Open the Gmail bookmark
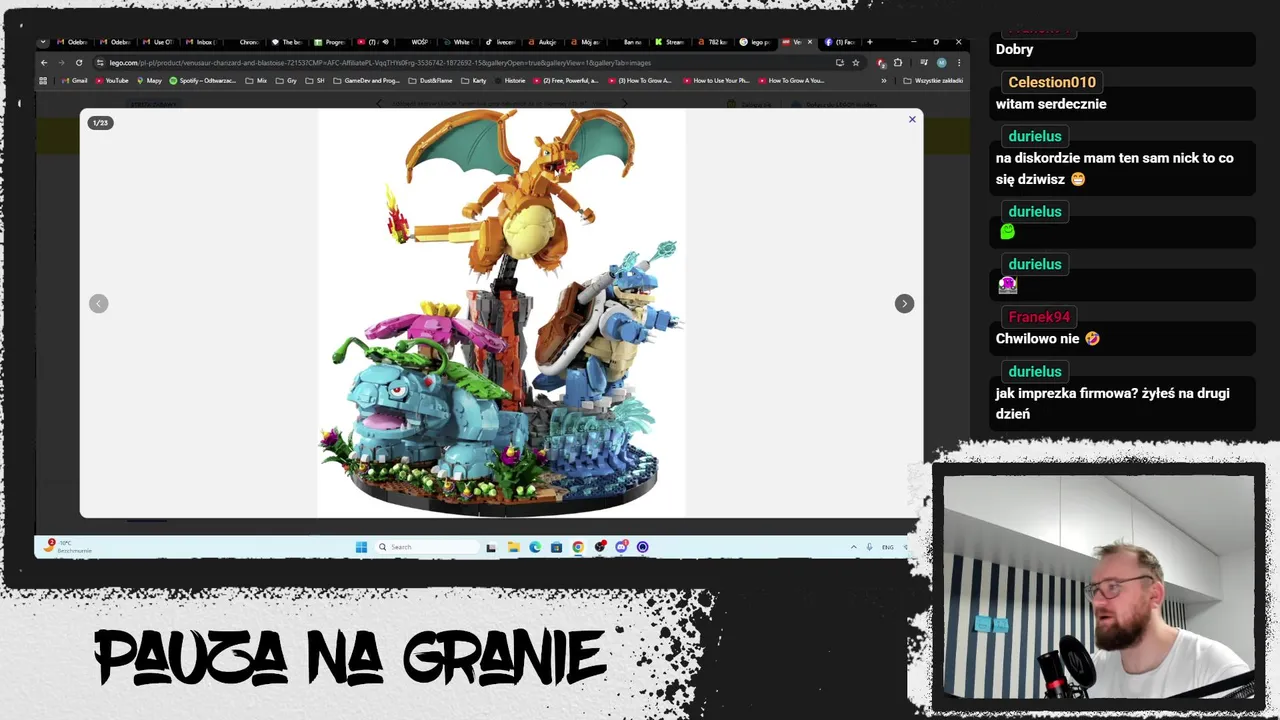This screenshot has width=1280, height=720. (74, 81)
